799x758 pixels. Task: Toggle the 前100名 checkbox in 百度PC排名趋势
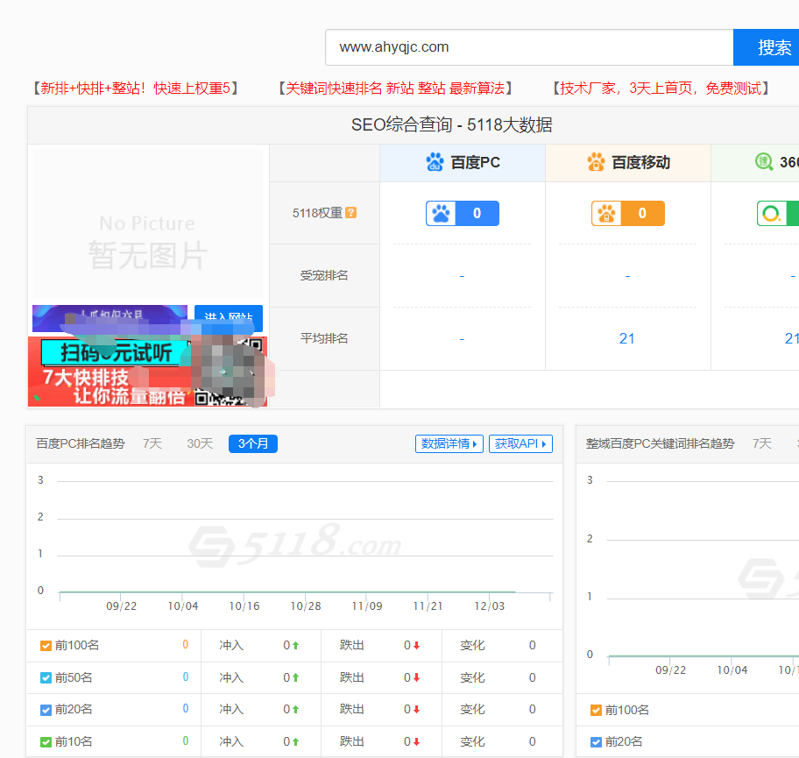pos(46,645)
